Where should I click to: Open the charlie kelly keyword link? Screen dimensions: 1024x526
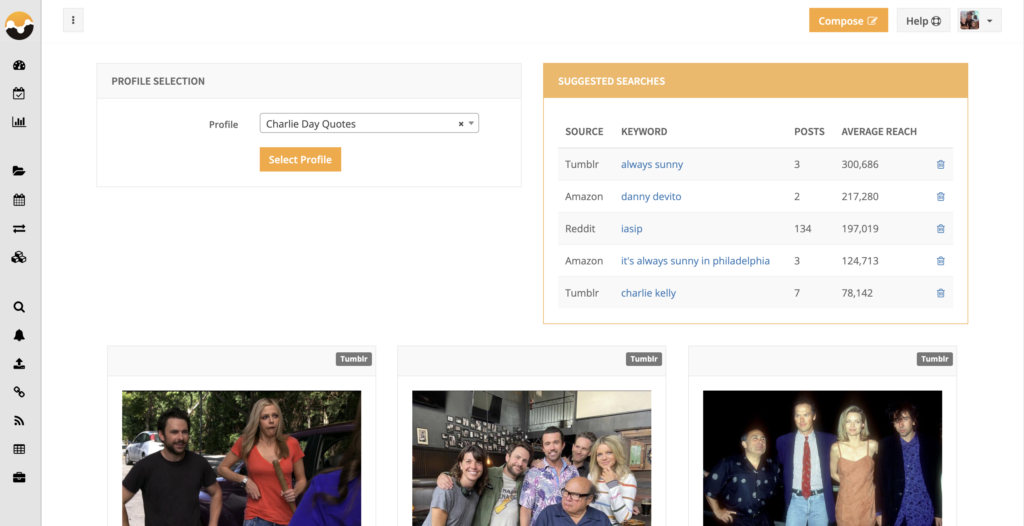point(648,293)
